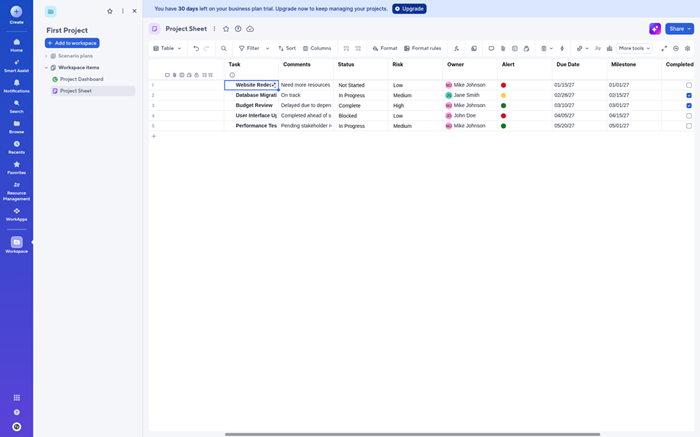Uncheck Completed for Database Migration row
Image resolution: width=700 pixels, height=437 pixels.
click(689, 95)
